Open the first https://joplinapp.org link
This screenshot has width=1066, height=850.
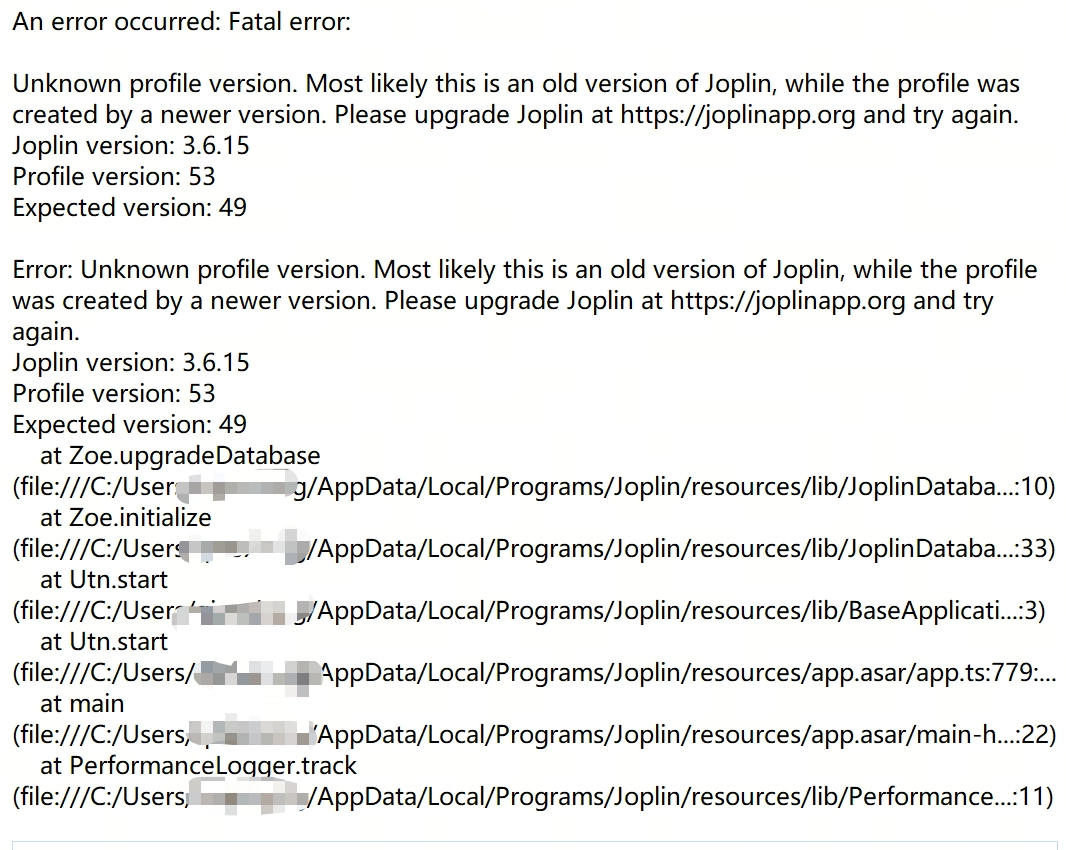[x=738, y=115]
